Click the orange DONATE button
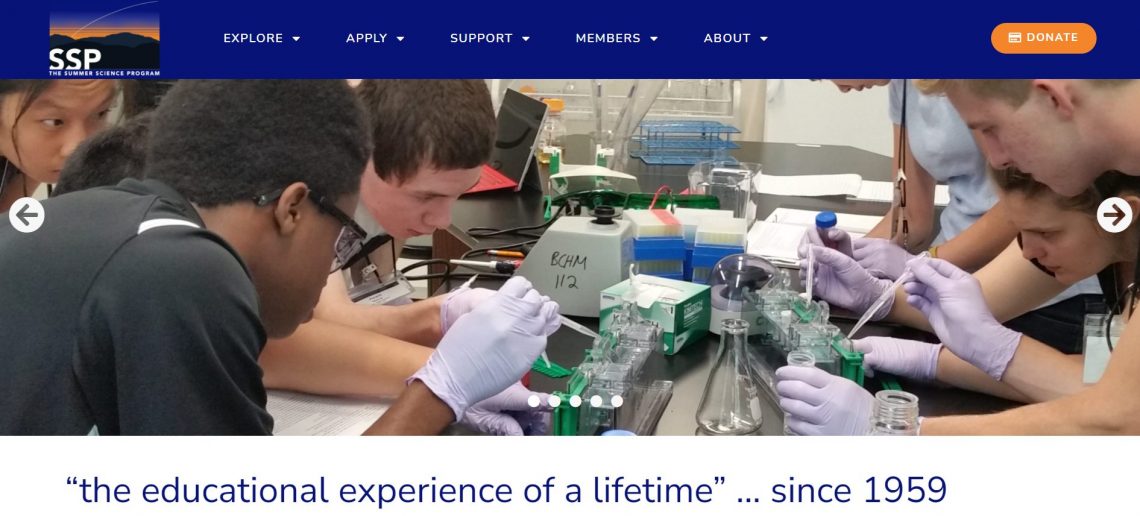 [x=1043, y=38]
